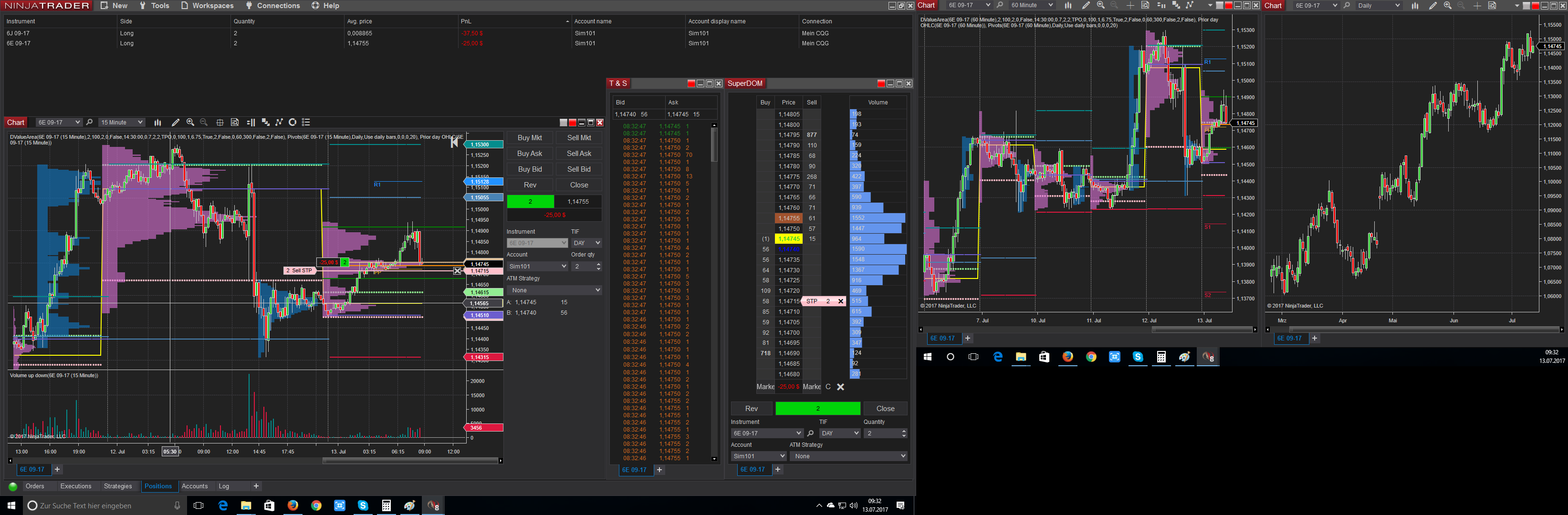The width and height of the screenshot is (1568, 515).
Task: Click the Buy Mkt button
Action: (530, 138)
